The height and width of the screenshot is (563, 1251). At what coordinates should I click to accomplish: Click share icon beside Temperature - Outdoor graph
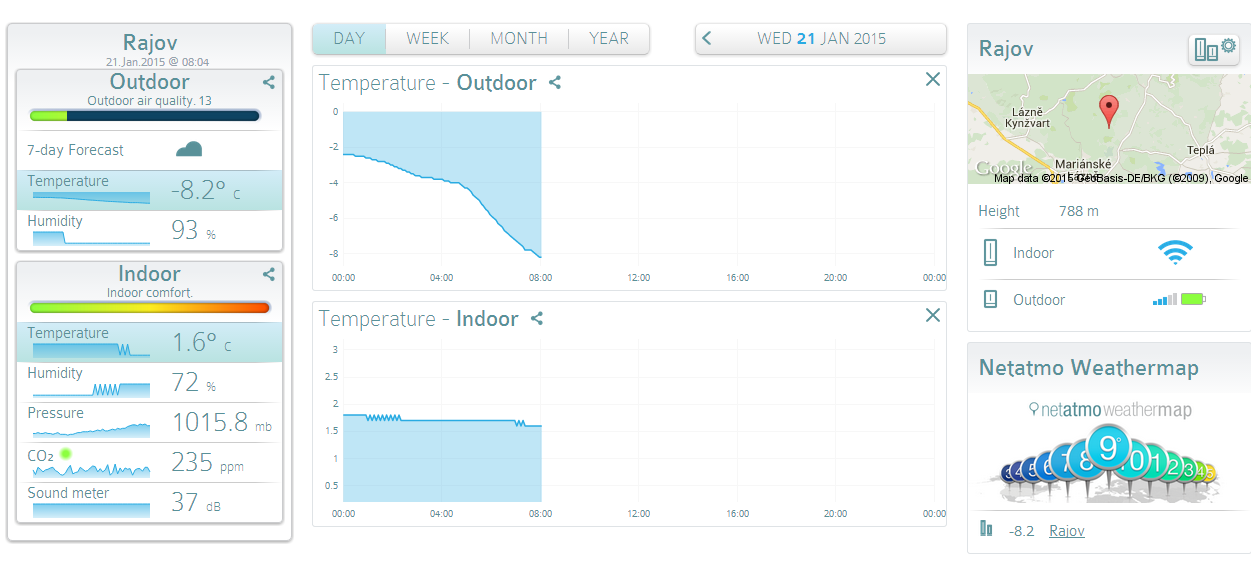point(555,83)
